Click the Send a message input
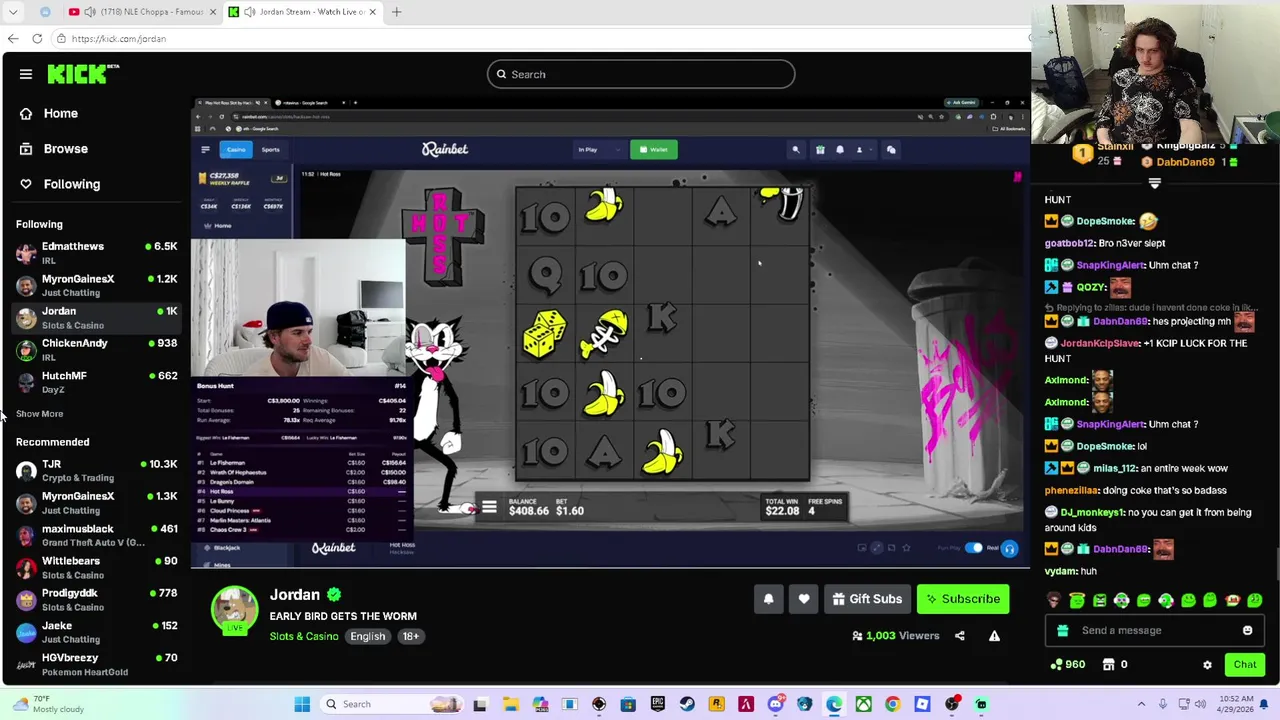 click(x=1153, y=631)
